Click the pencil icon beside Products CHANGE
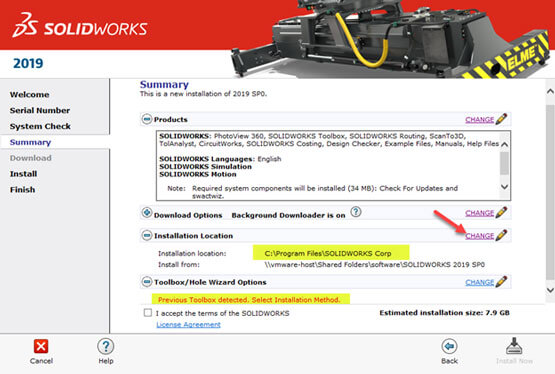The image size is (555, 374). 502,119
